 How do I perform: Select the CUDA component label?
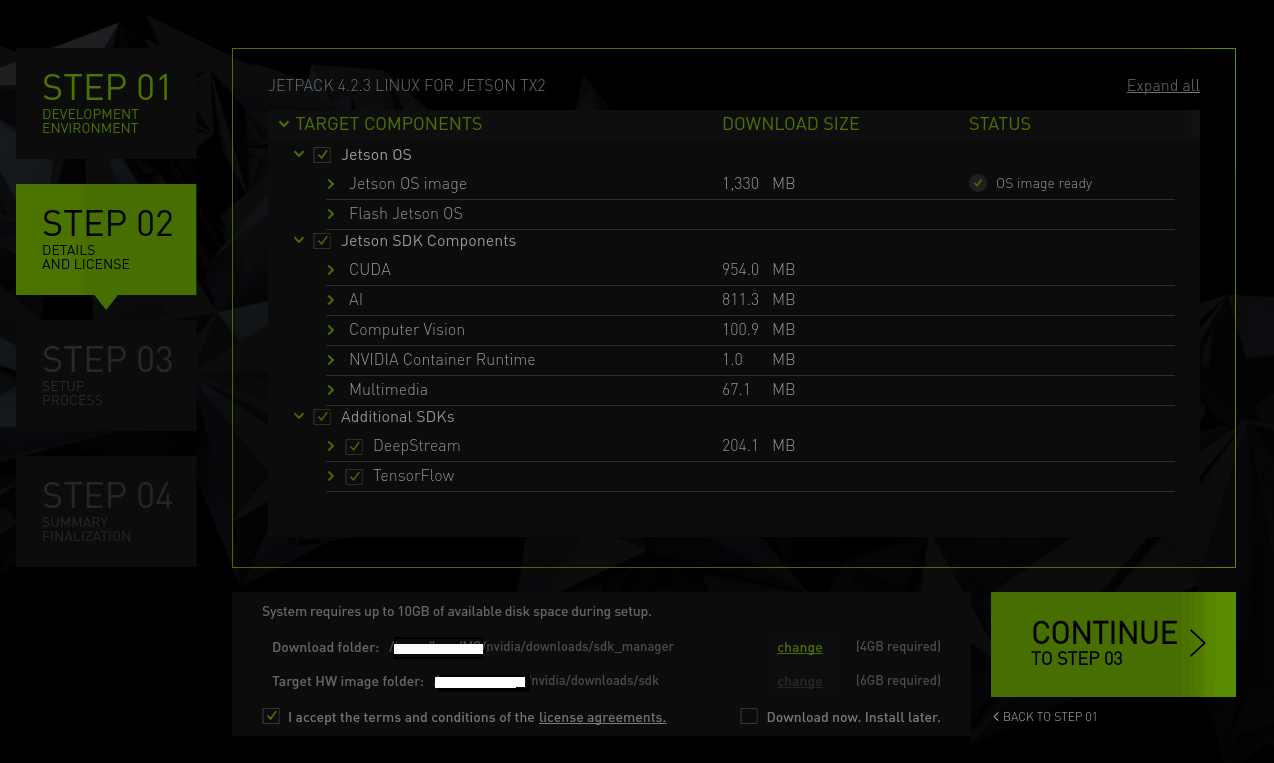tap(370, 270)
